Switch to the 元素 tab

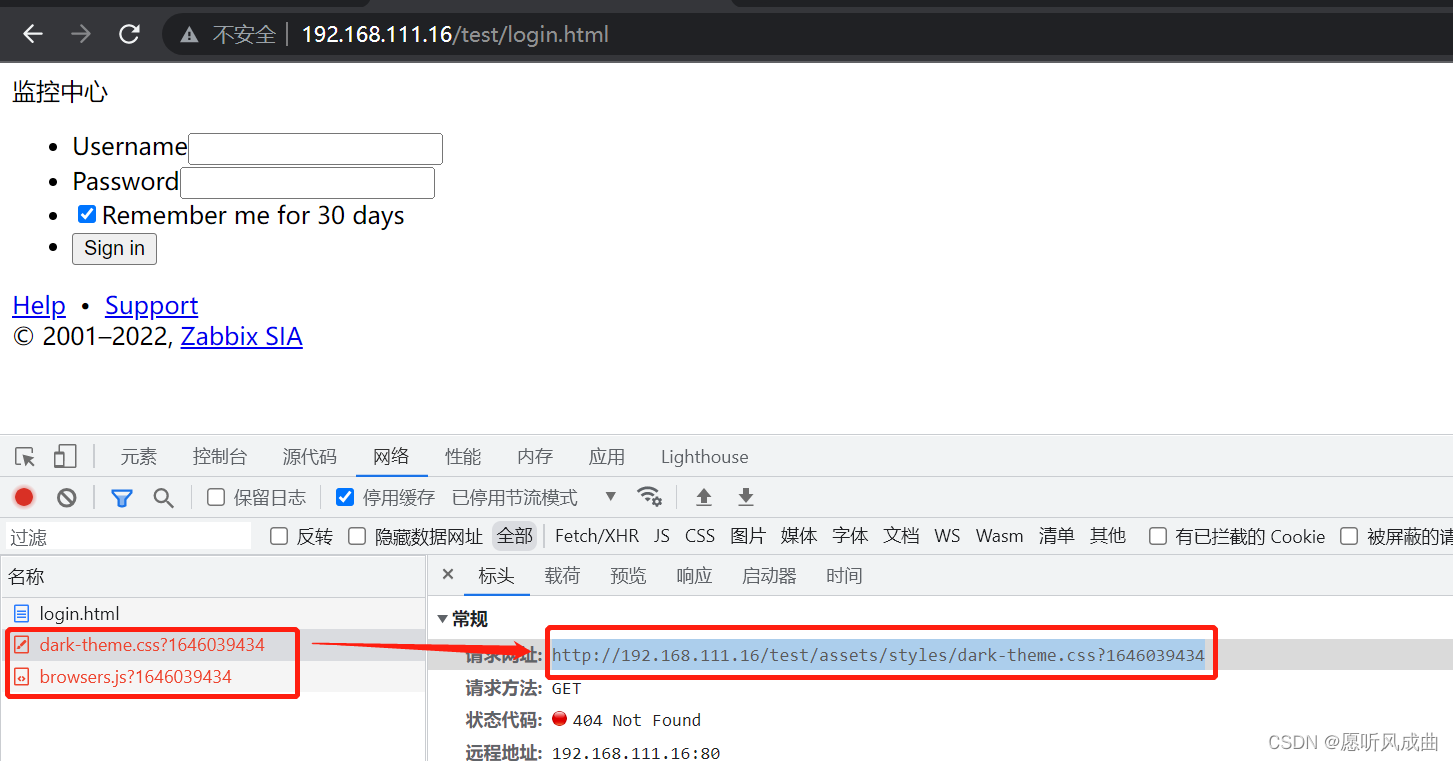point(139,457)
